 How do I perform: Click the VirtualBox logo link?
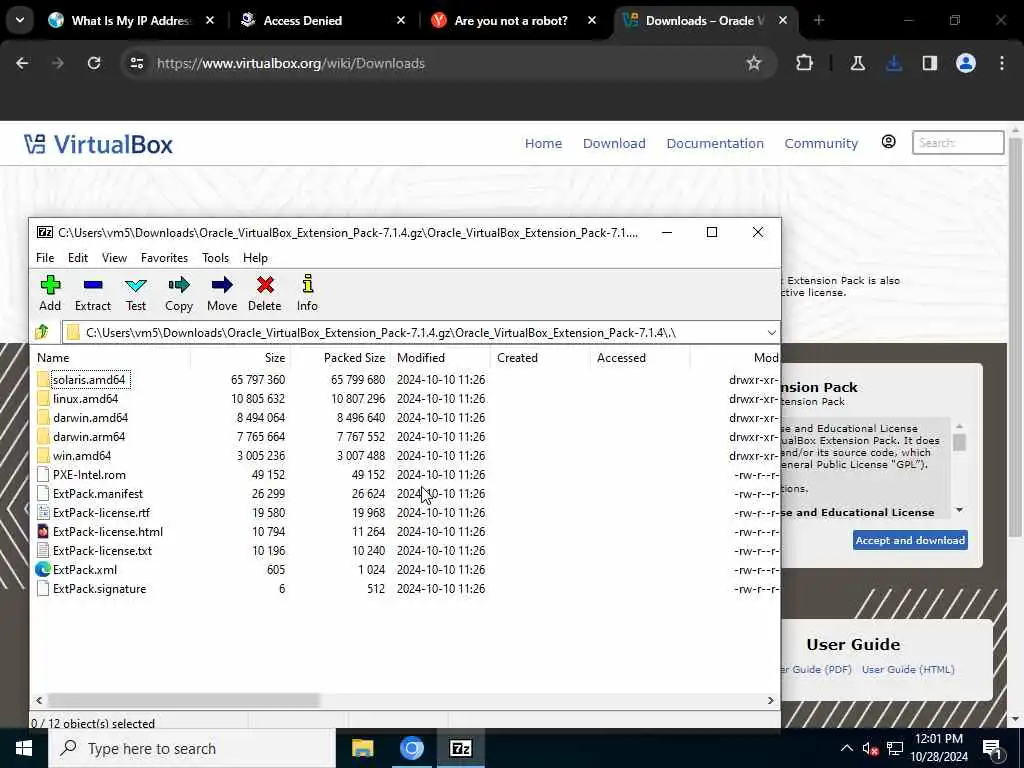(98, 144)
